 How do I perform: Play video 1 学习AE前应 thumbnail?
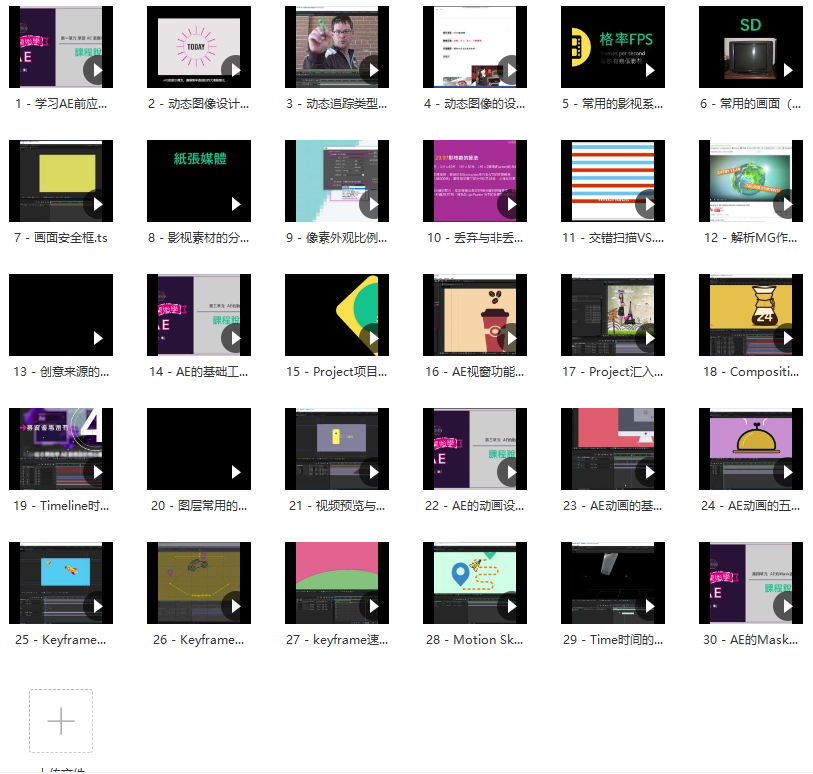[x=97, y=69]
